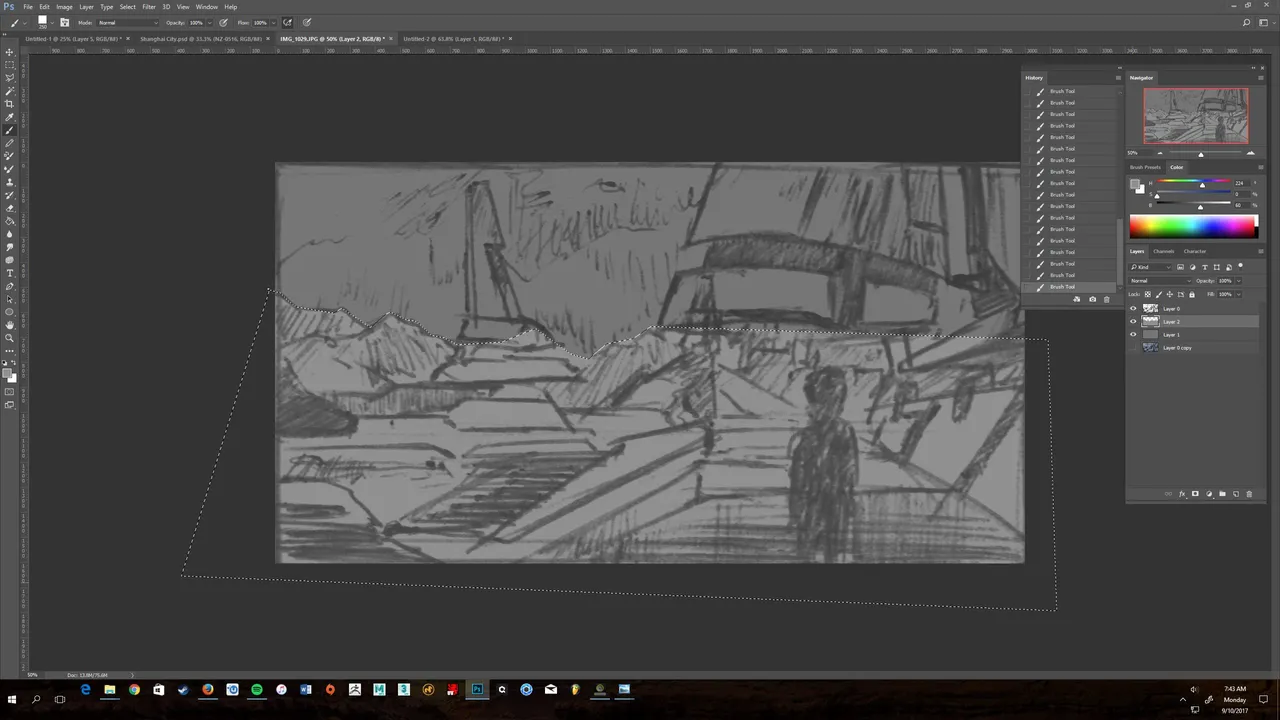Open the Select menu
1280x720 pixels.
pyautogui.click(x=128, y=7)
